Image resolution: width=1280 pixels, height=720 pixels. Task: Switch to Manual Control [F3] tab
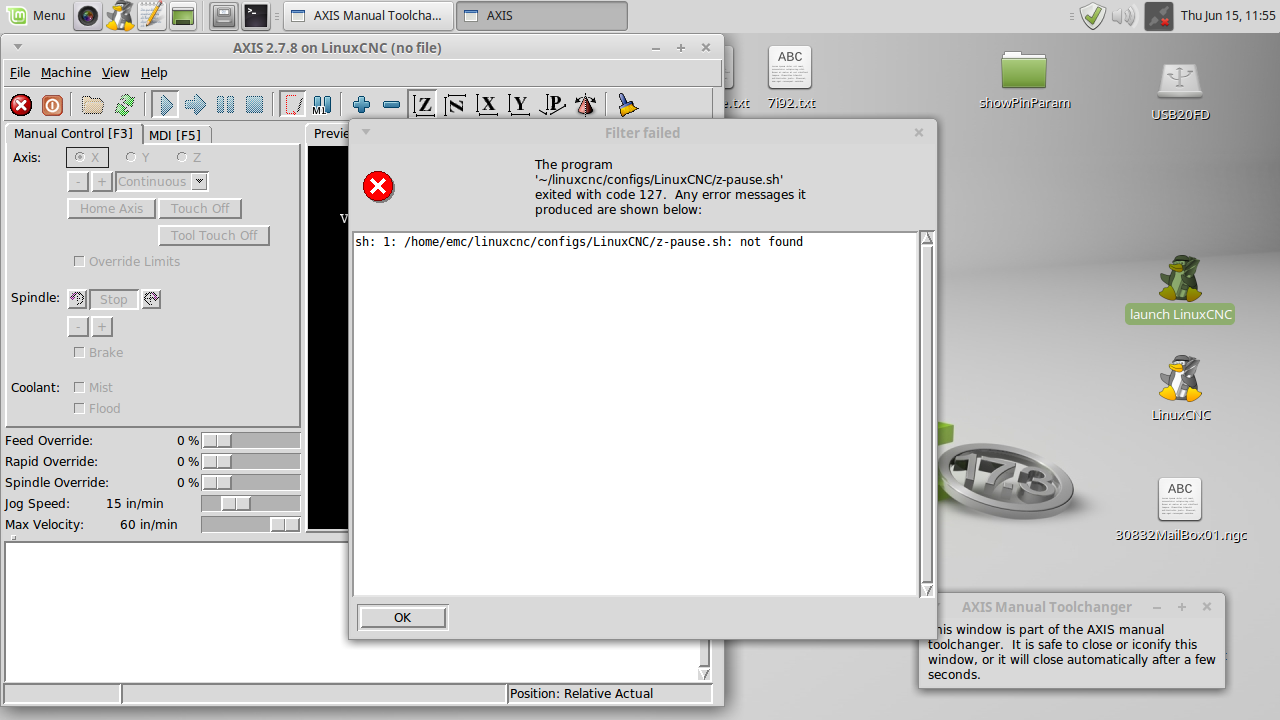[73, 133]
